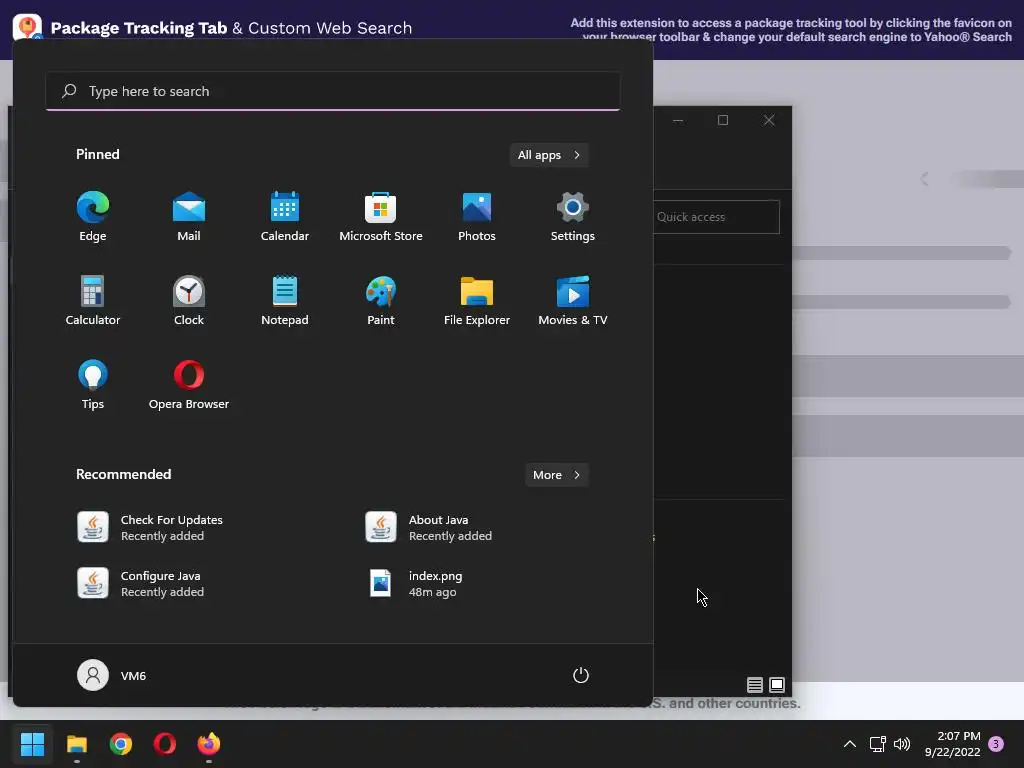
Task: Open Opera from the taskbar
Action: (x=165, y=744)
